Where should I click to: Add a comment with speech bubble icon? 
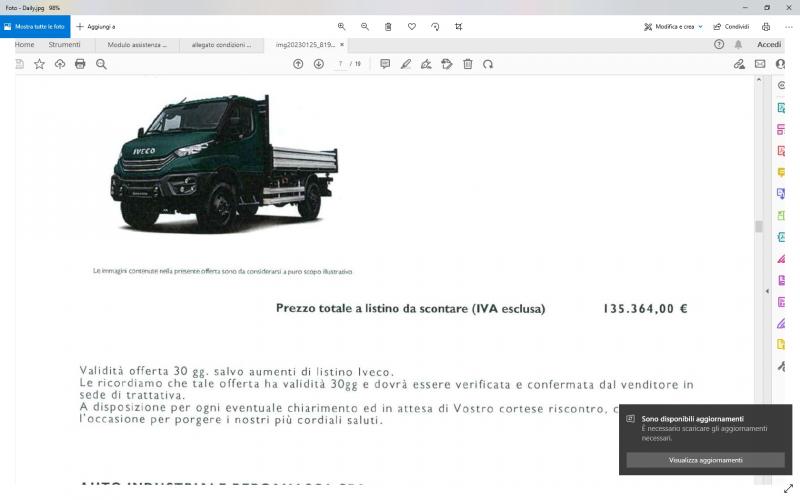385,64
